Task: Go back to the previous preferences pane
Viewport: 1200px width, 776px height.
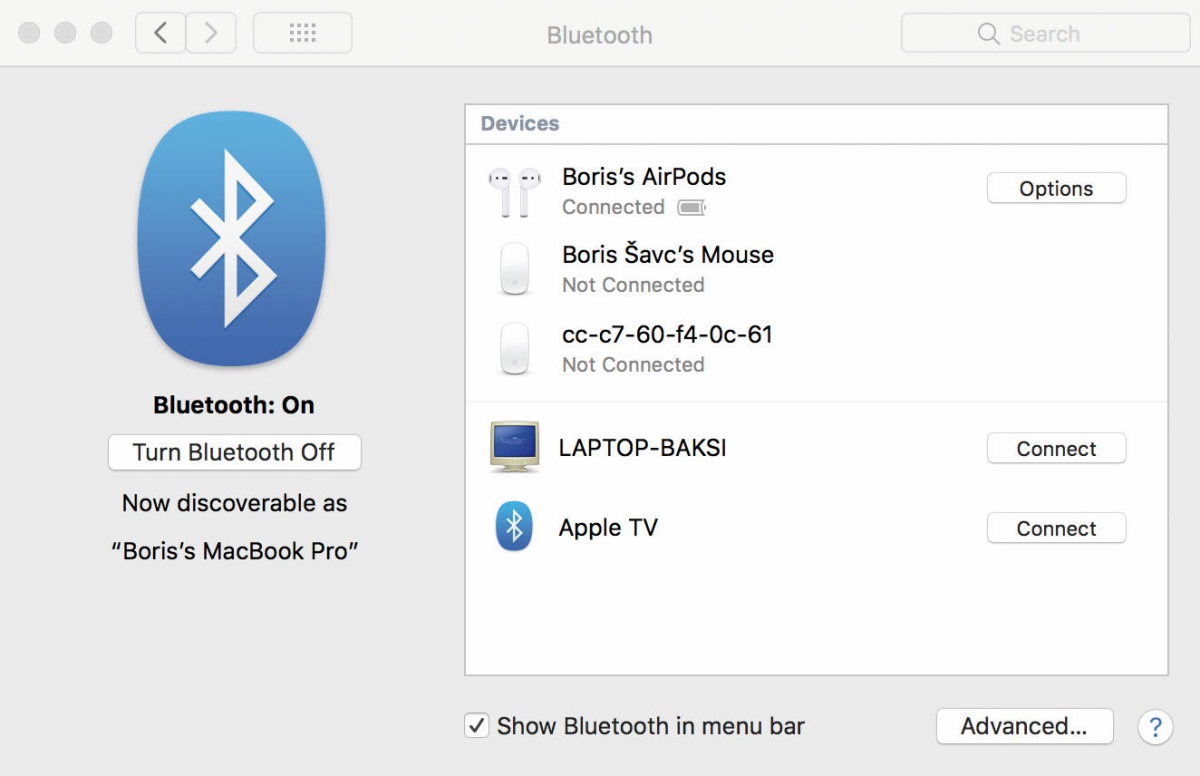Action: tap(160, 33)
